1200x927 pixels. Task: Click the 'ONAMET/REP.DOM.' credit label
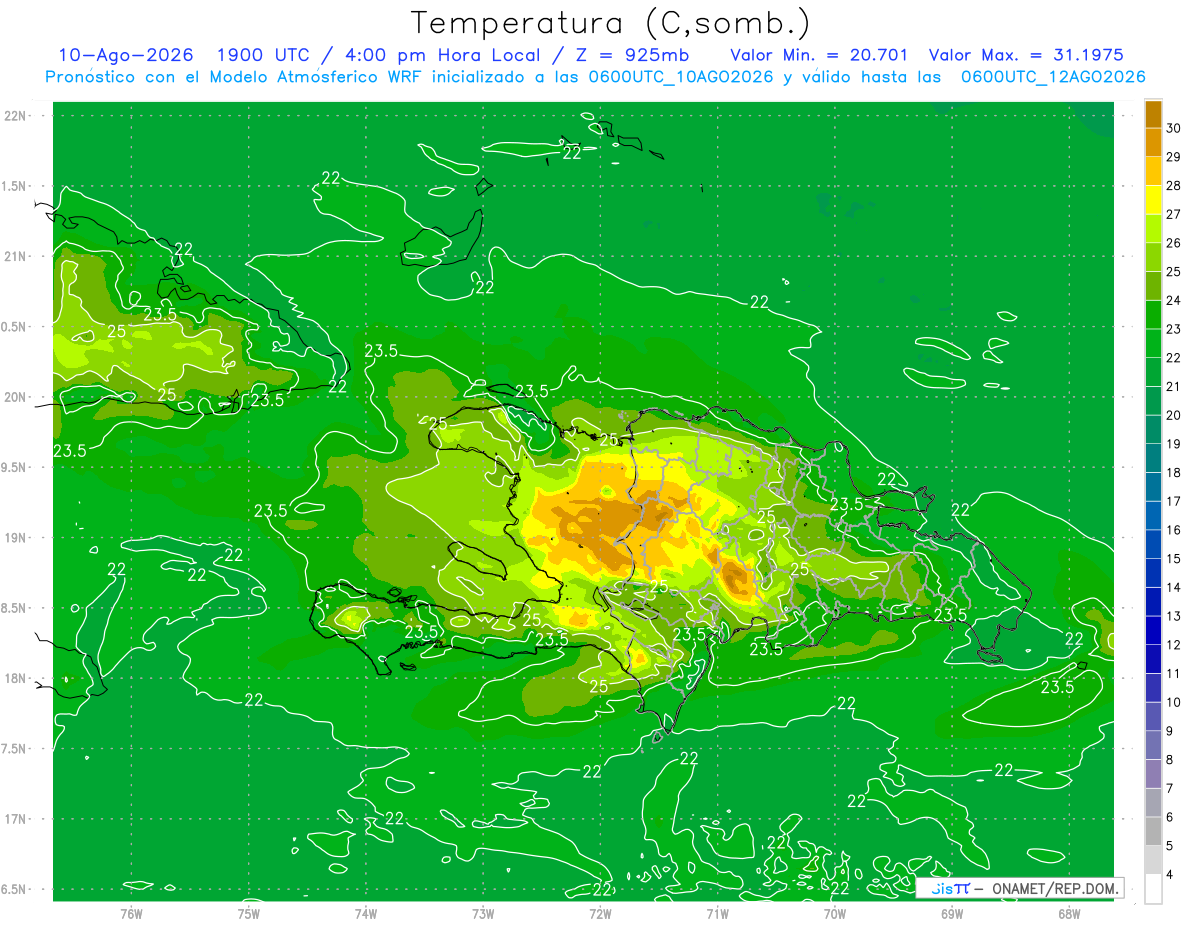tap(1054, 888)
